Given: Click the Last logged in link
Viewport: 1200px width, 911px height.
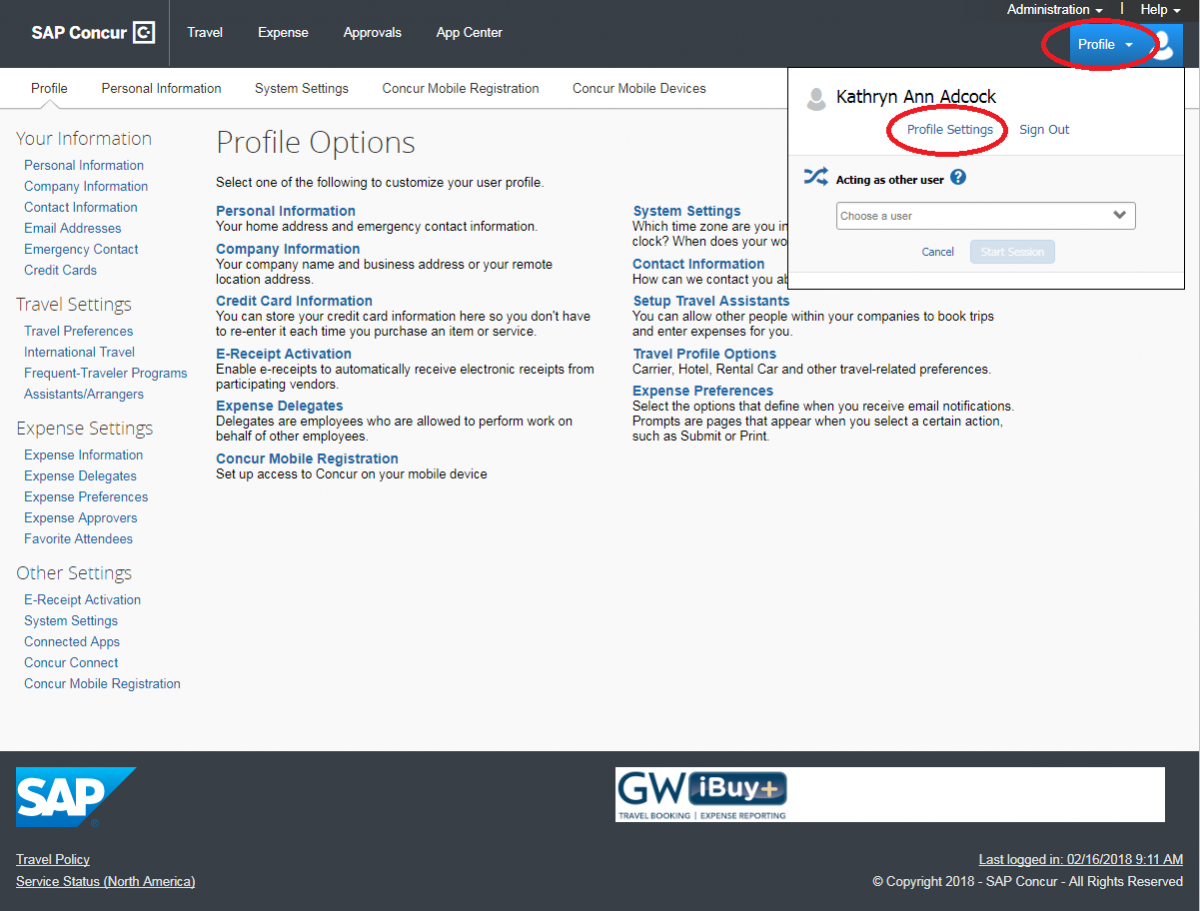Looking at the screenshot, I should 1080,859.
